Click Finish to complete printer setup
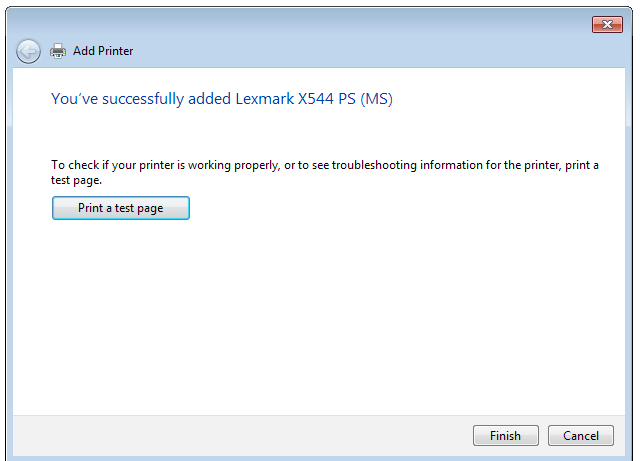Screen dimensions: 640x461 point(505,435)
